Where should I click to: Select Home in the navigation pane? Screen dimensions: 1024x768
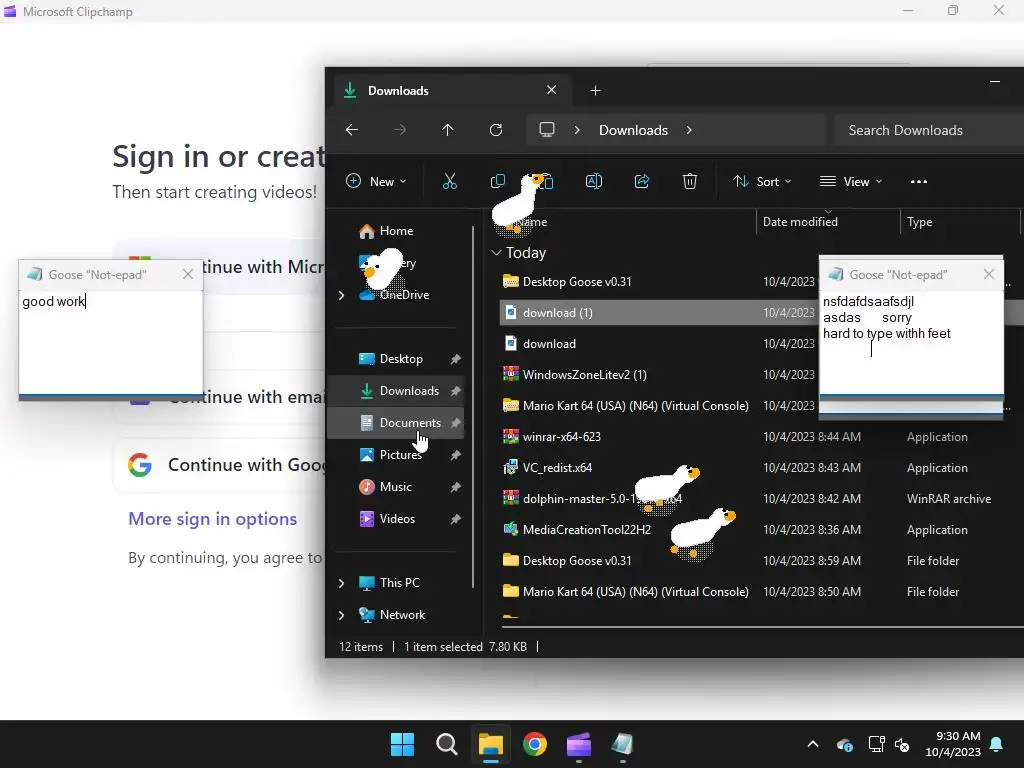click(396, 231)
